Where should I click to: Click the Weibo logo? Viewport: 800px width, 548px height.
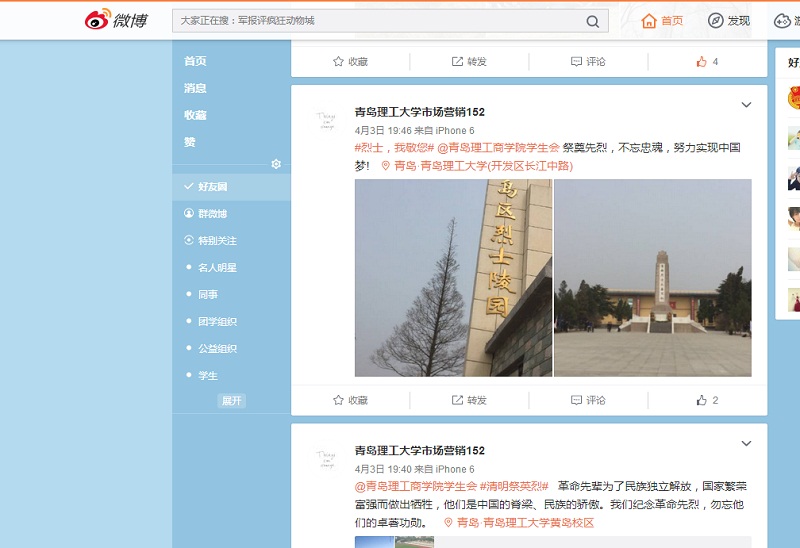(115, 20)
